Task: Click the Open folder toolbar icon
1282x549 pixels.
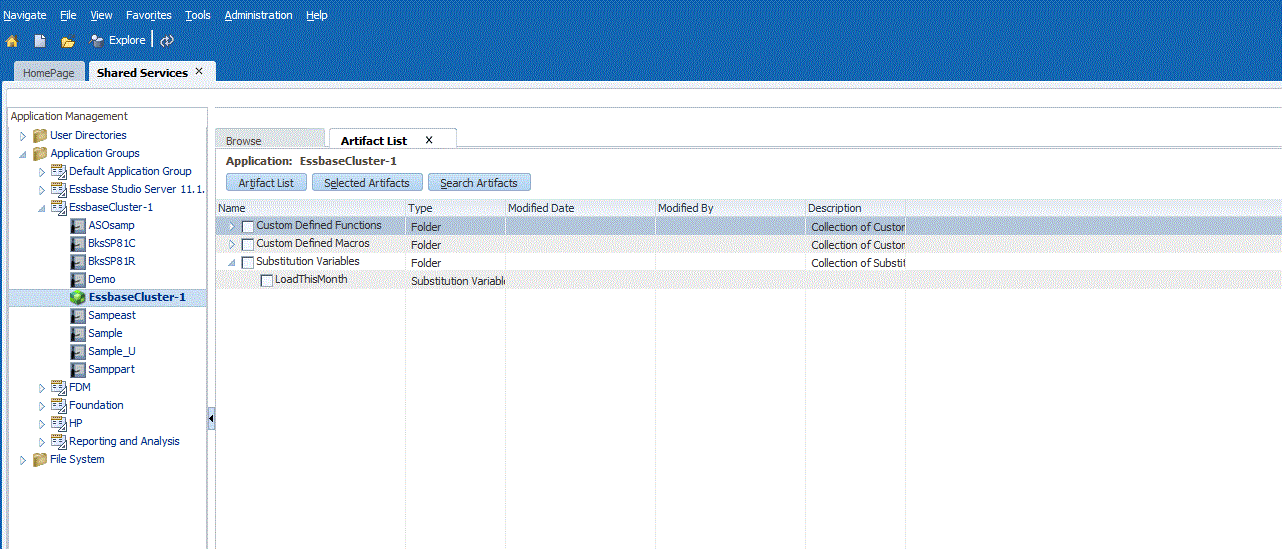Action: coord(67,41)
